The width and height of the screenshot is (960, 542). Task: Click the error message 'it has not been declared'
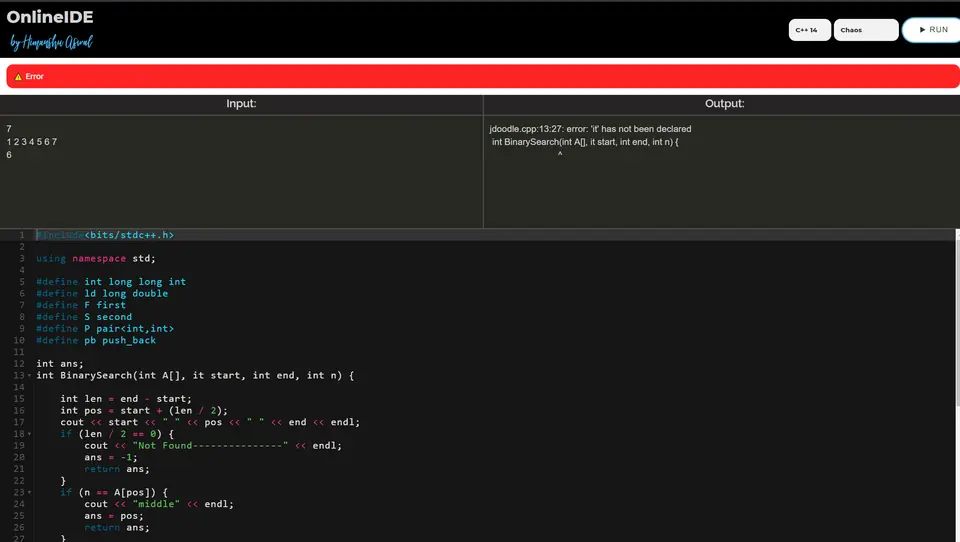[590, 129]
